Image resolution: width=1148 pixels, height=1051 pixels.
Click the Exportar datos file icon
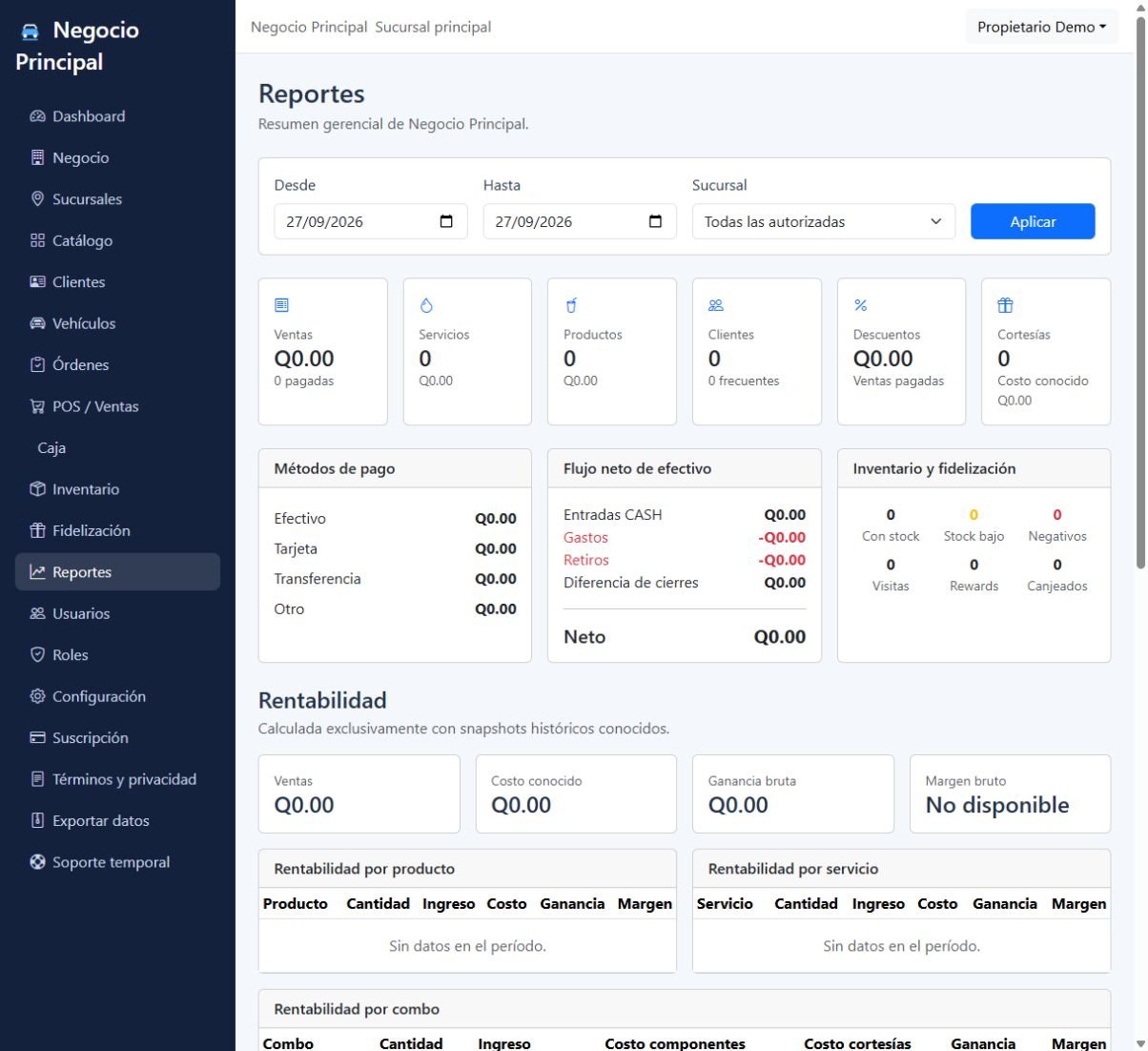37,820
